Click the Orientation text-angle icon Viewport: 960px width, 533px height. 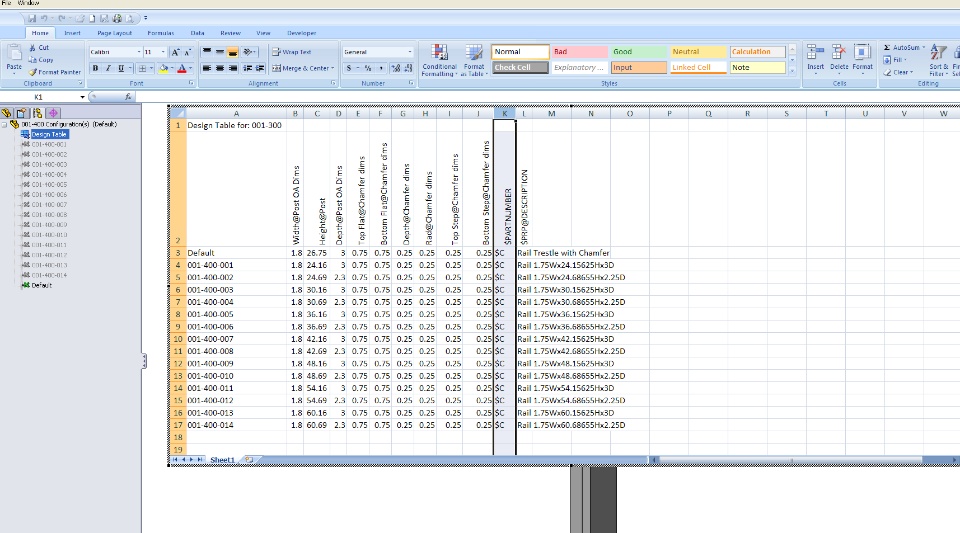(248, 52)
